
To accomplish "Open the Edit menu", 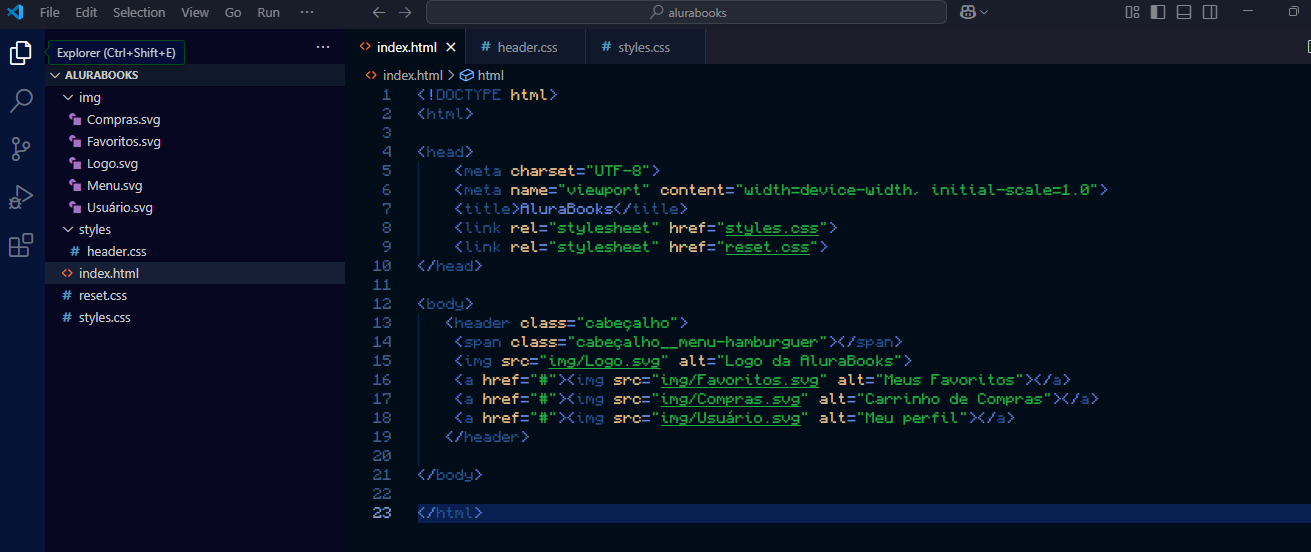I will click(x=86, y=12).
